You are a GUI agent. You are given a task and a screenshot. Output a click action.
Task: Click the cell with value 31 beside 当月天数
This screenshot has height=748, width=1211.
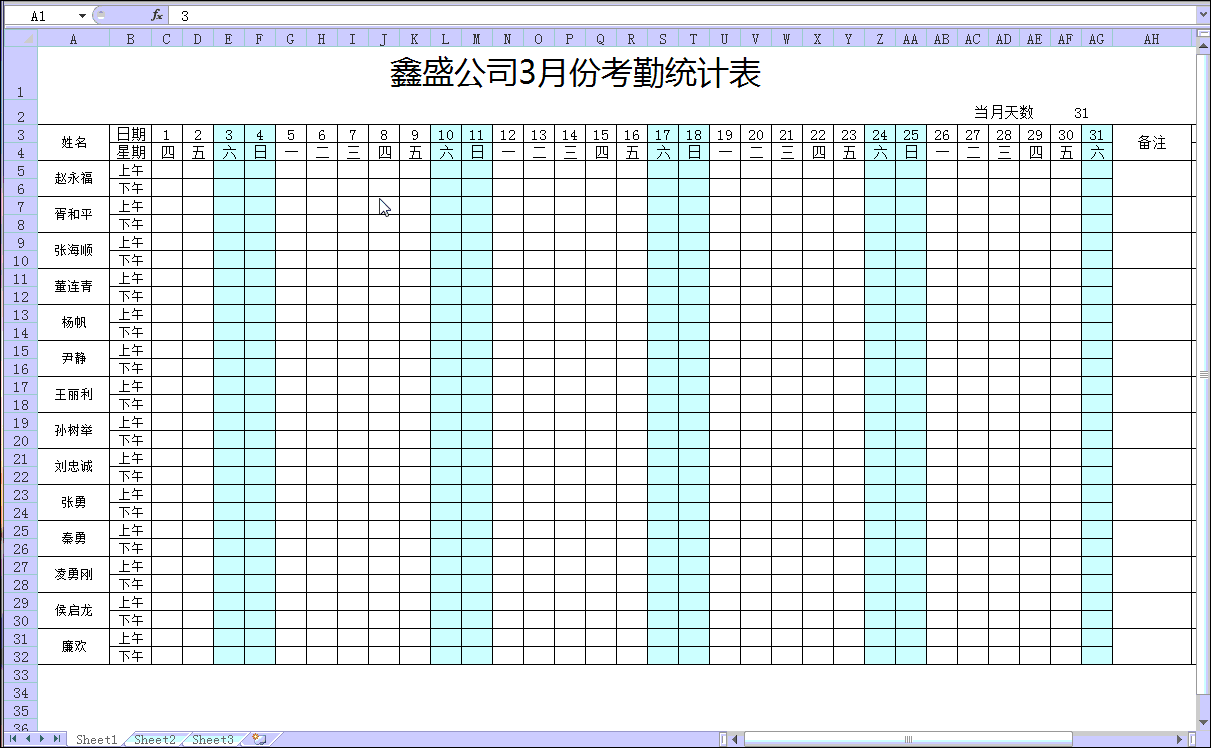point(1081,113)
